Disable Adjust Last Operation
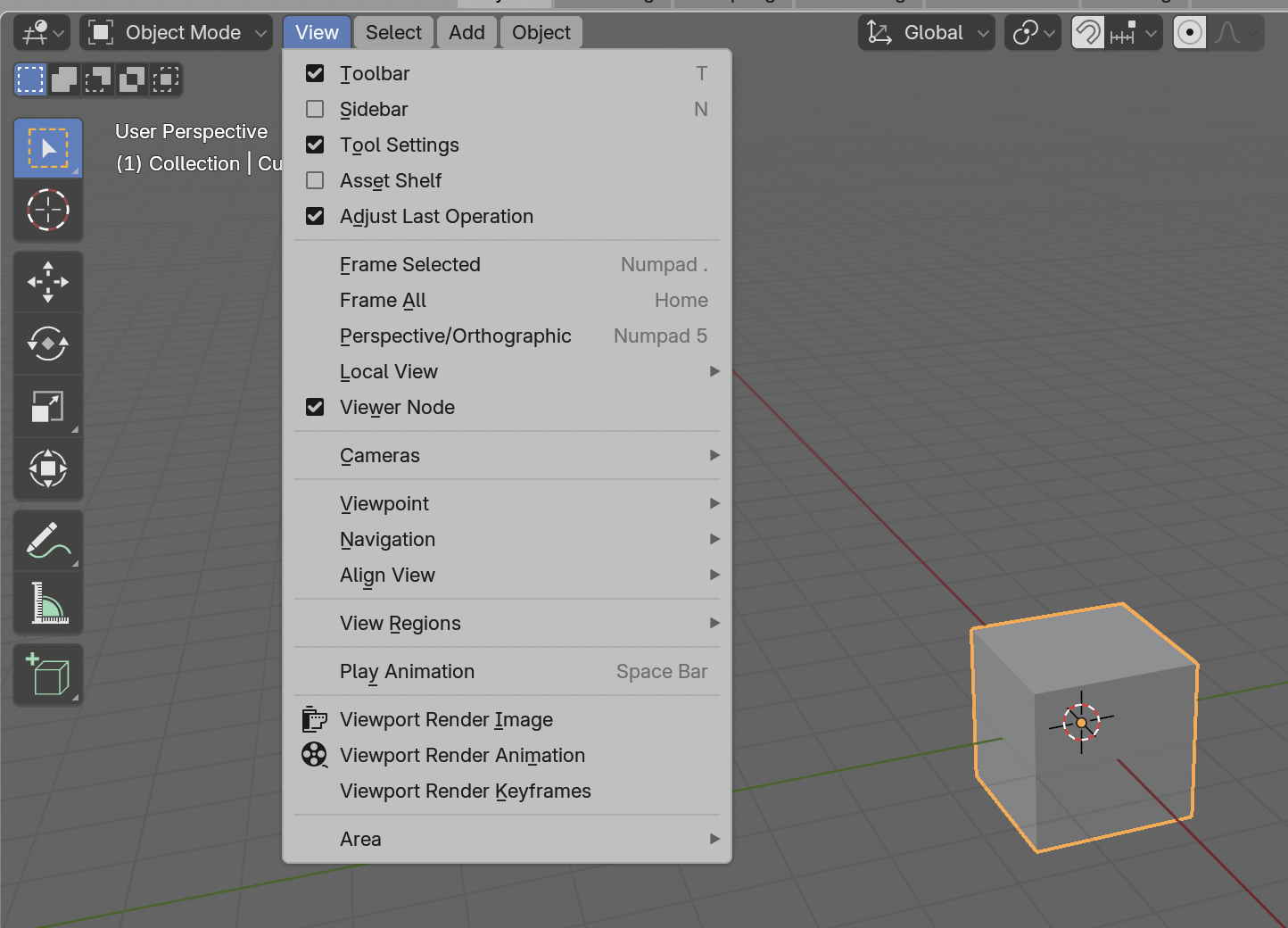1288x928 pixels. (315, 216)
